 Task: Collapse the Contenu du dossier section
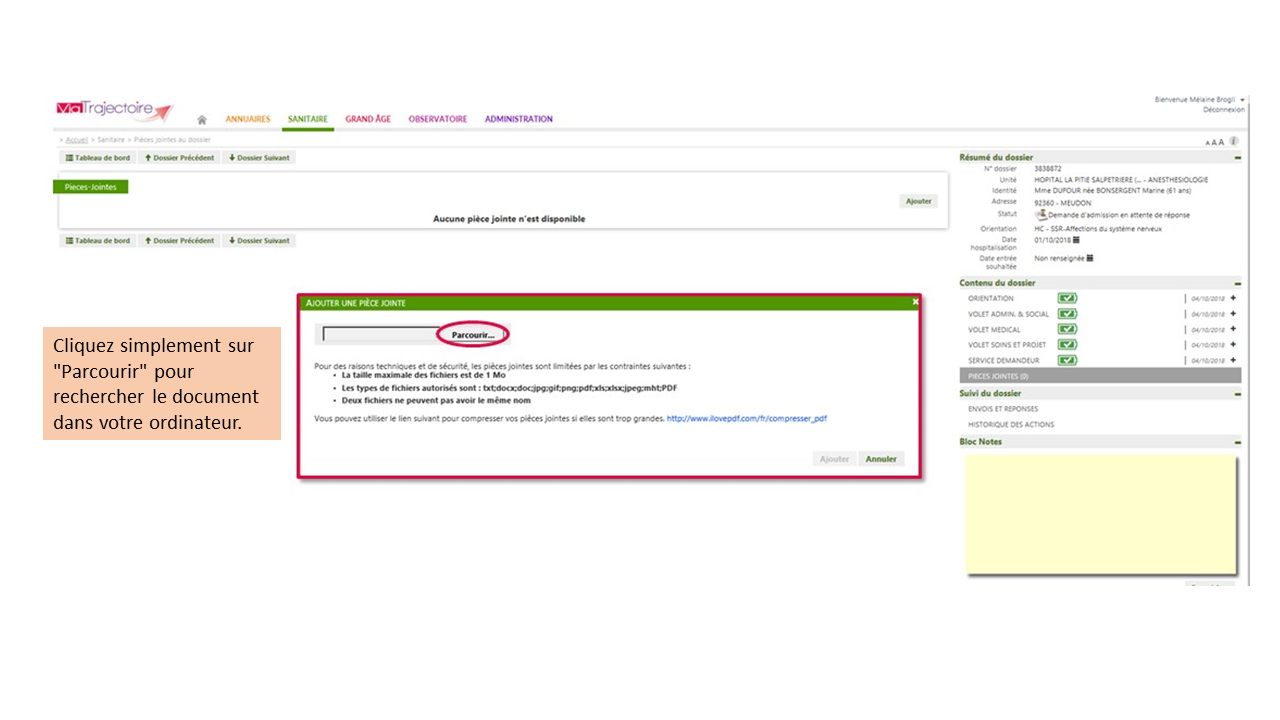pos(1237,283)
